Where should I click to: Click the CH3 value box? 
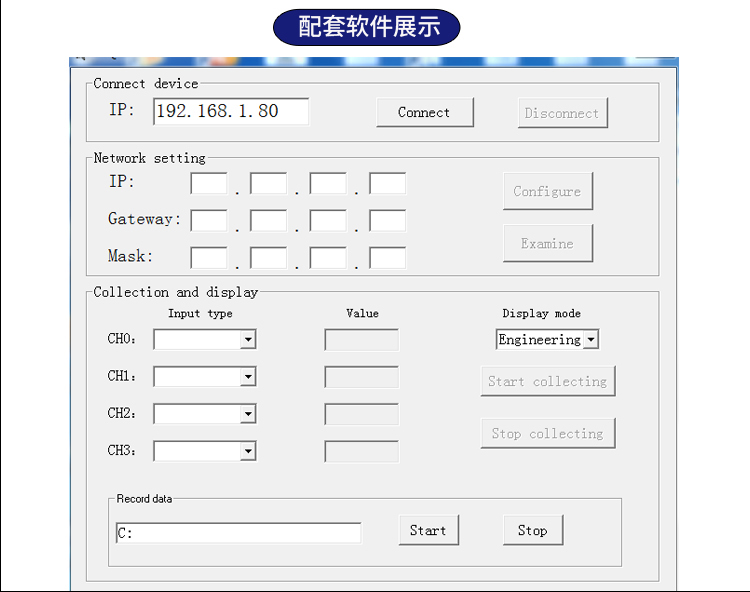tap(362, 451)
